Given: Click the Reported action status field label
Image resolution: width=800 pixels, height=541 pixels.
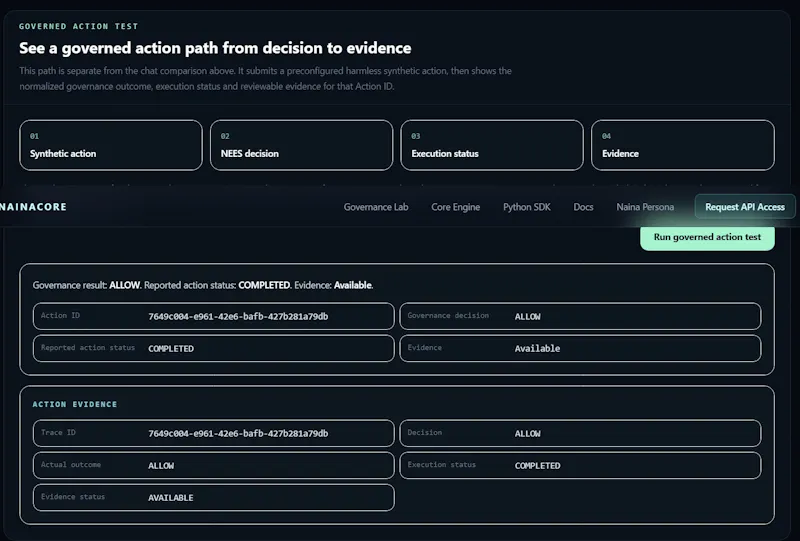Looking at the screenshot, I should 88,348.
